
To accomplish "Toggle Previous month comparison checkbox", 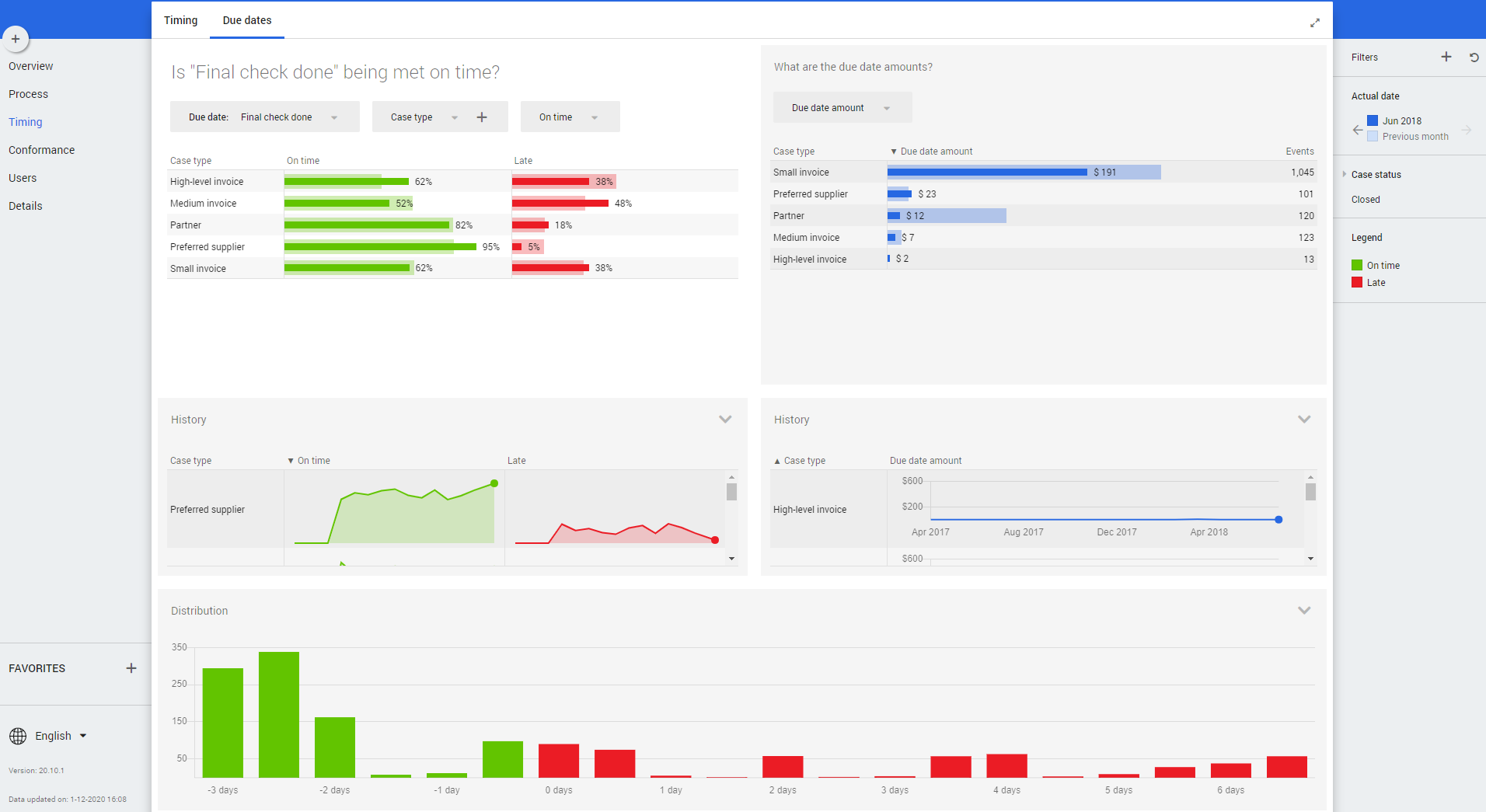I will point(1373,136).
